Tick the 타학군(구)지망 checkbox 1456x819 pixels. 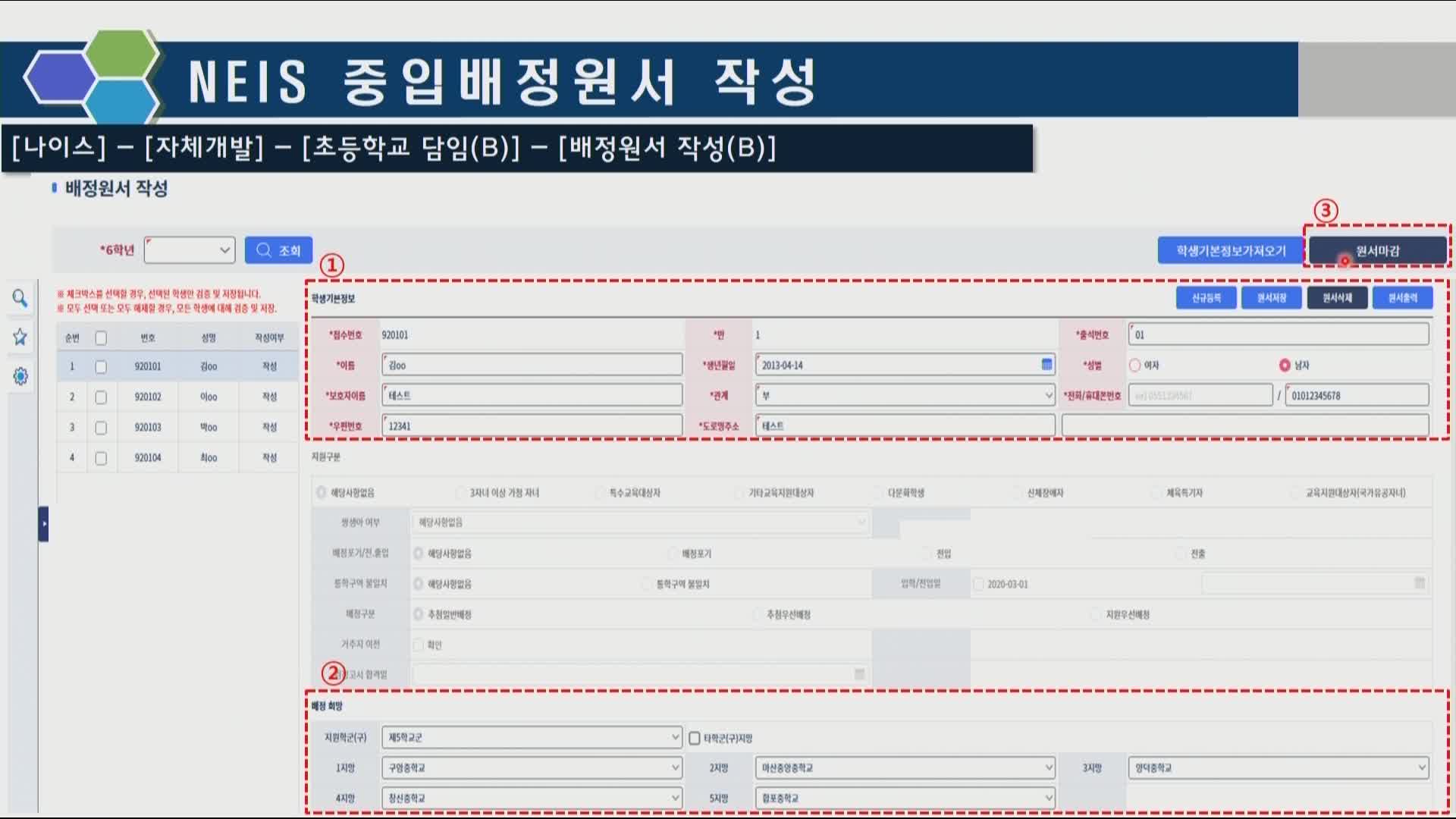[x=695, y=738]
